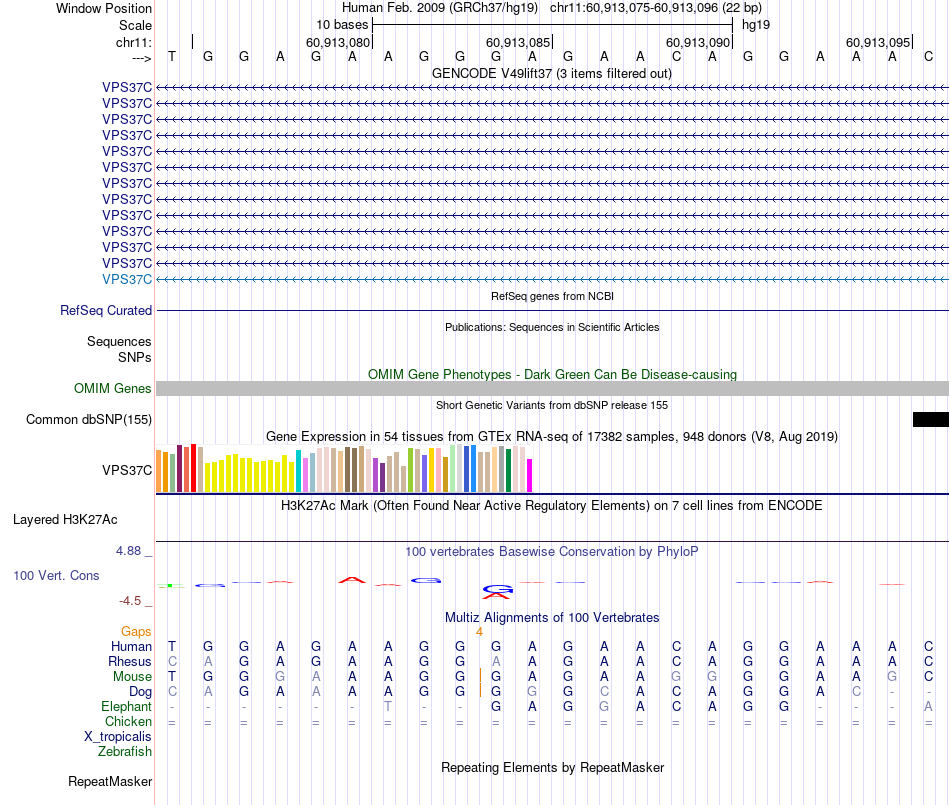Click the T base in Elephant row

(x=388, y=706)
